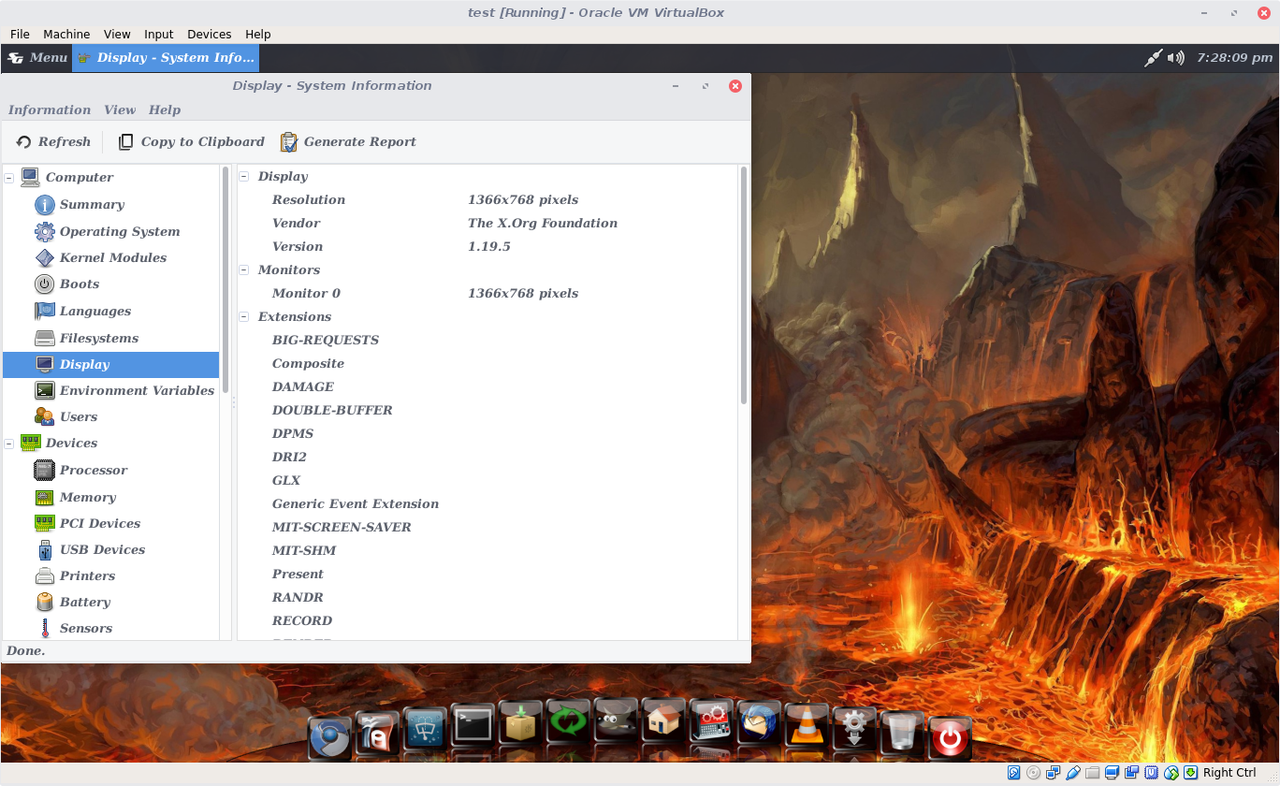Open the VirtualBox Input menu
This screenshot has height=786, width=1280.
pos(158,34)
